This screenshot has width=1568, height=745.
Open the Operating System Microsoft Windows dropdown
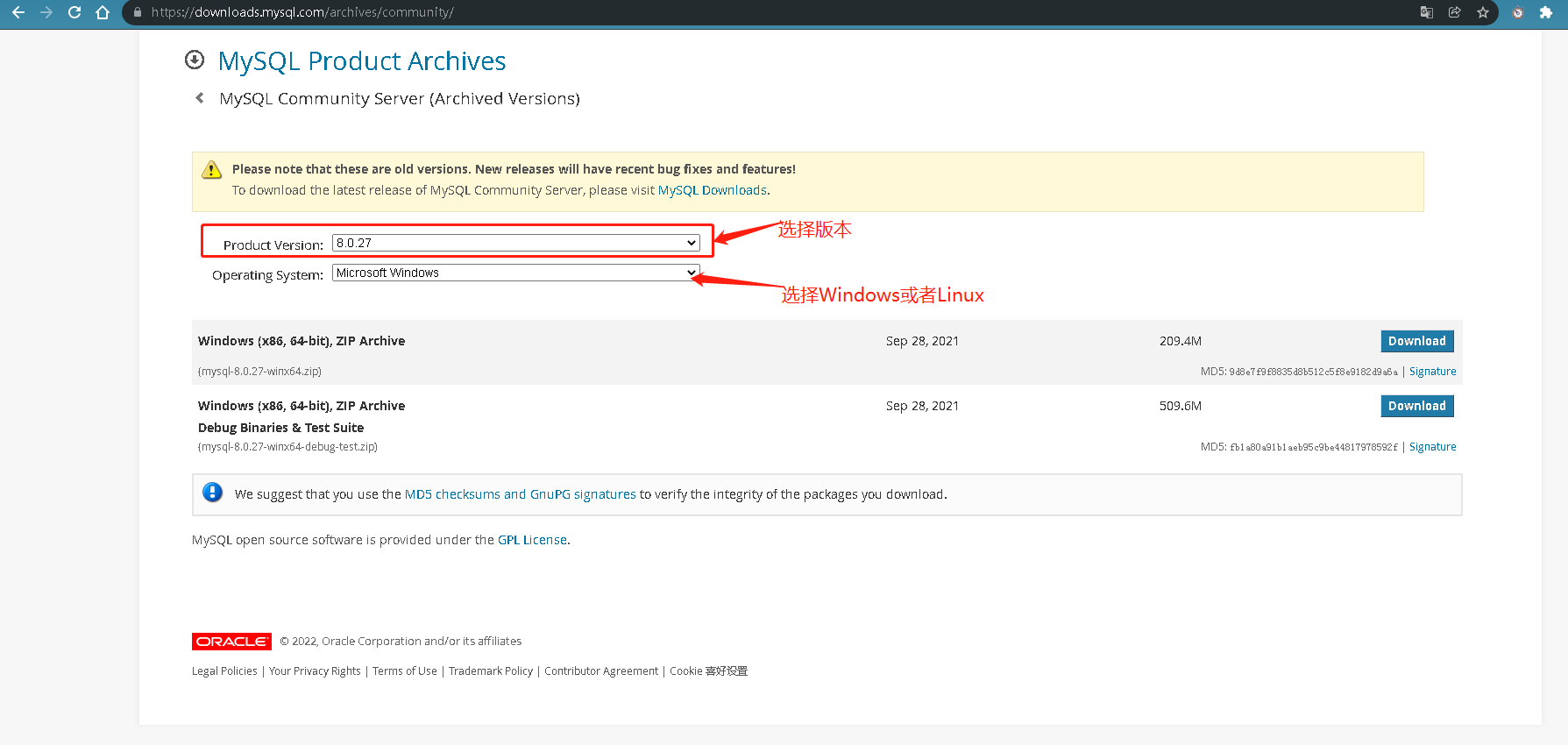(516, 273)
